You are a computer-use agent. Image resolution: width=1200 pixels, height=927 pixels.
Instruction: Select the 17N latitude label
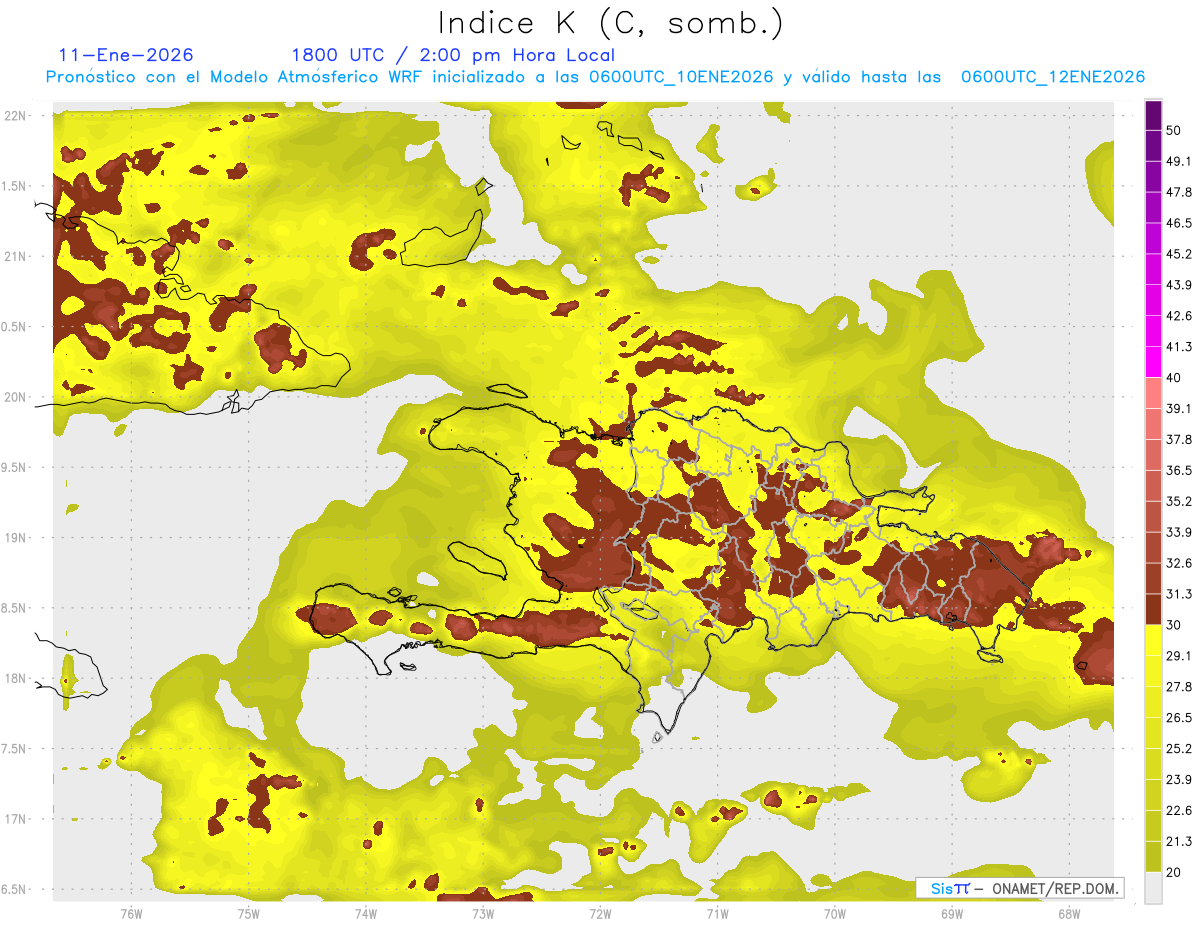point(15,819)
